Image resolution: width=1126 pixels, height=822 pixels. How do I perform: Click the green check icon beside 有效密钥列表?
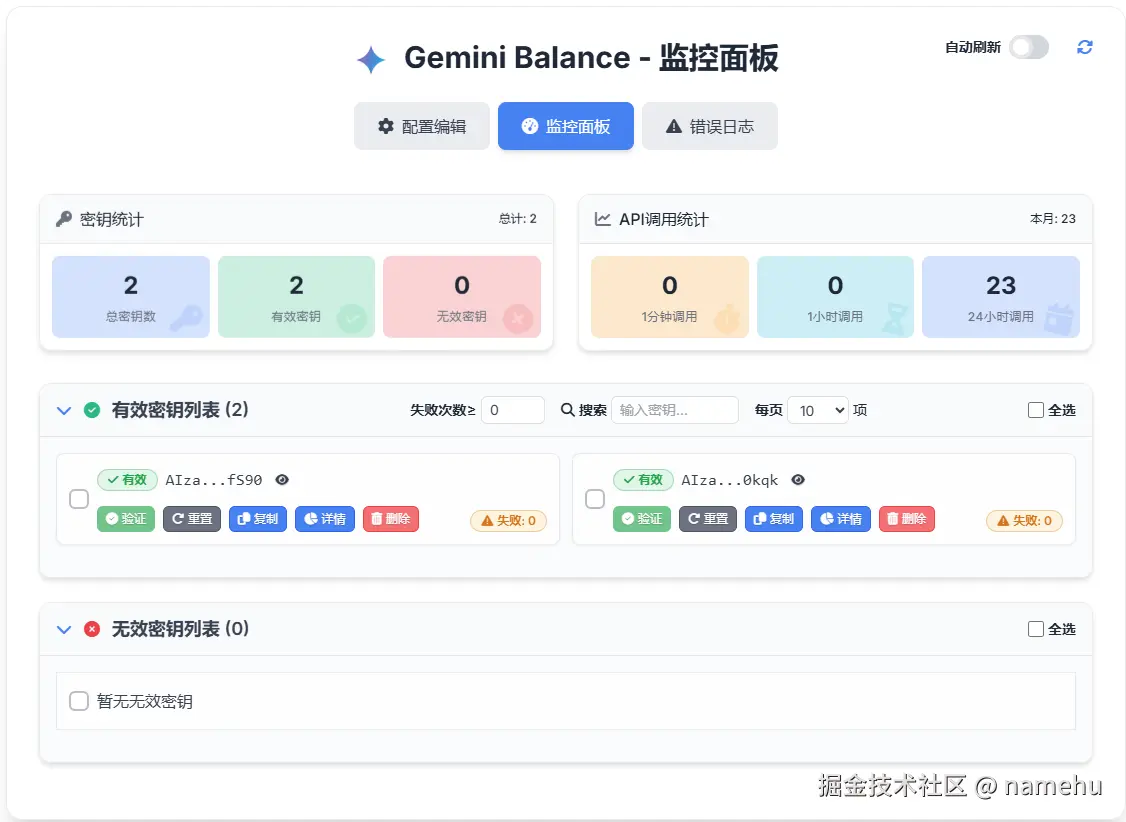click(92, 411)
